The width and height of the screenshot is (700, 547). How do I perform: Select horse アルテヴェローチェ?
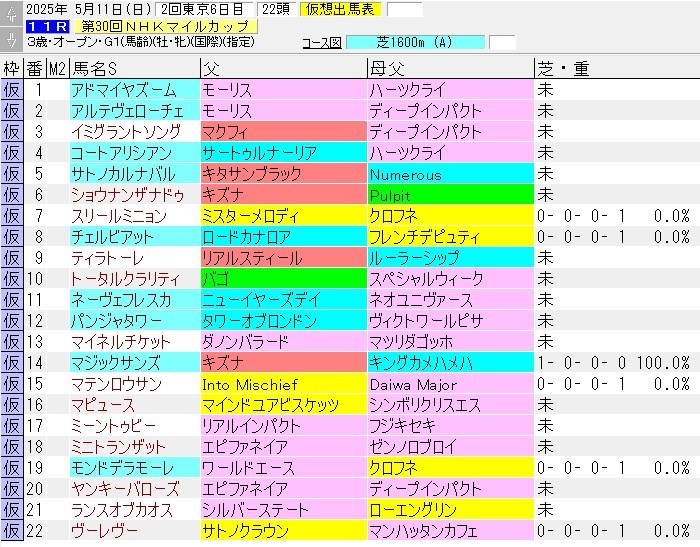pyautogui.click(x=135, y=111)
